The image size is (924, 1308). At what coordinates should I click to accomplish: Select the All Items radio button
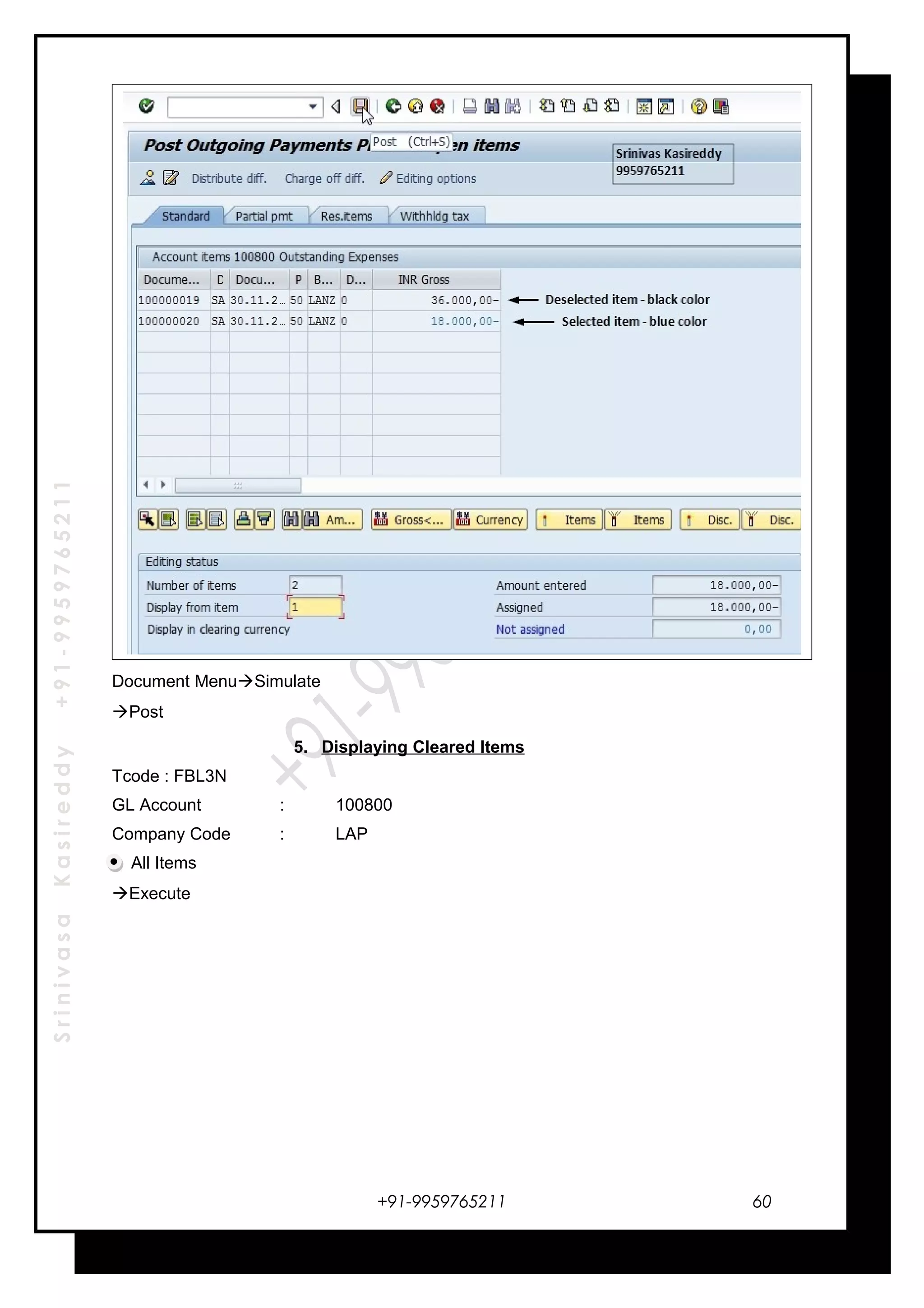click(115, 863)
